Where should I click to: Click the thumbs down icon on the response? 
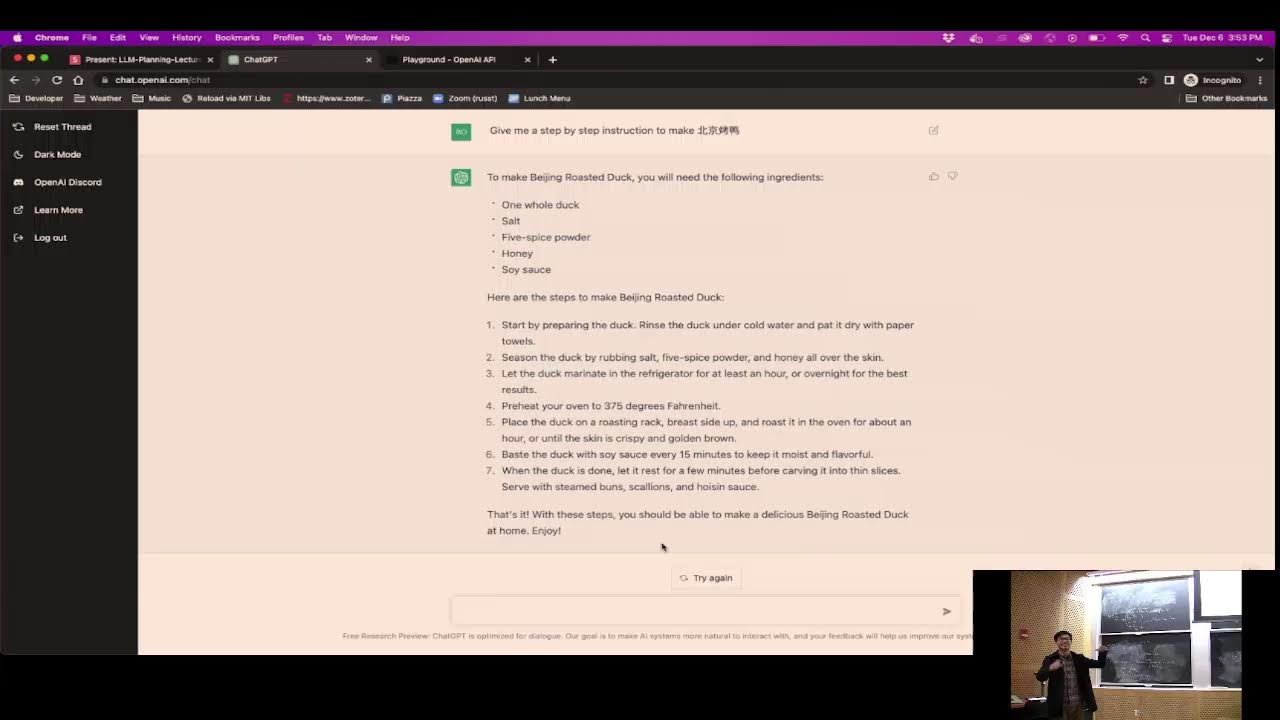952,176
